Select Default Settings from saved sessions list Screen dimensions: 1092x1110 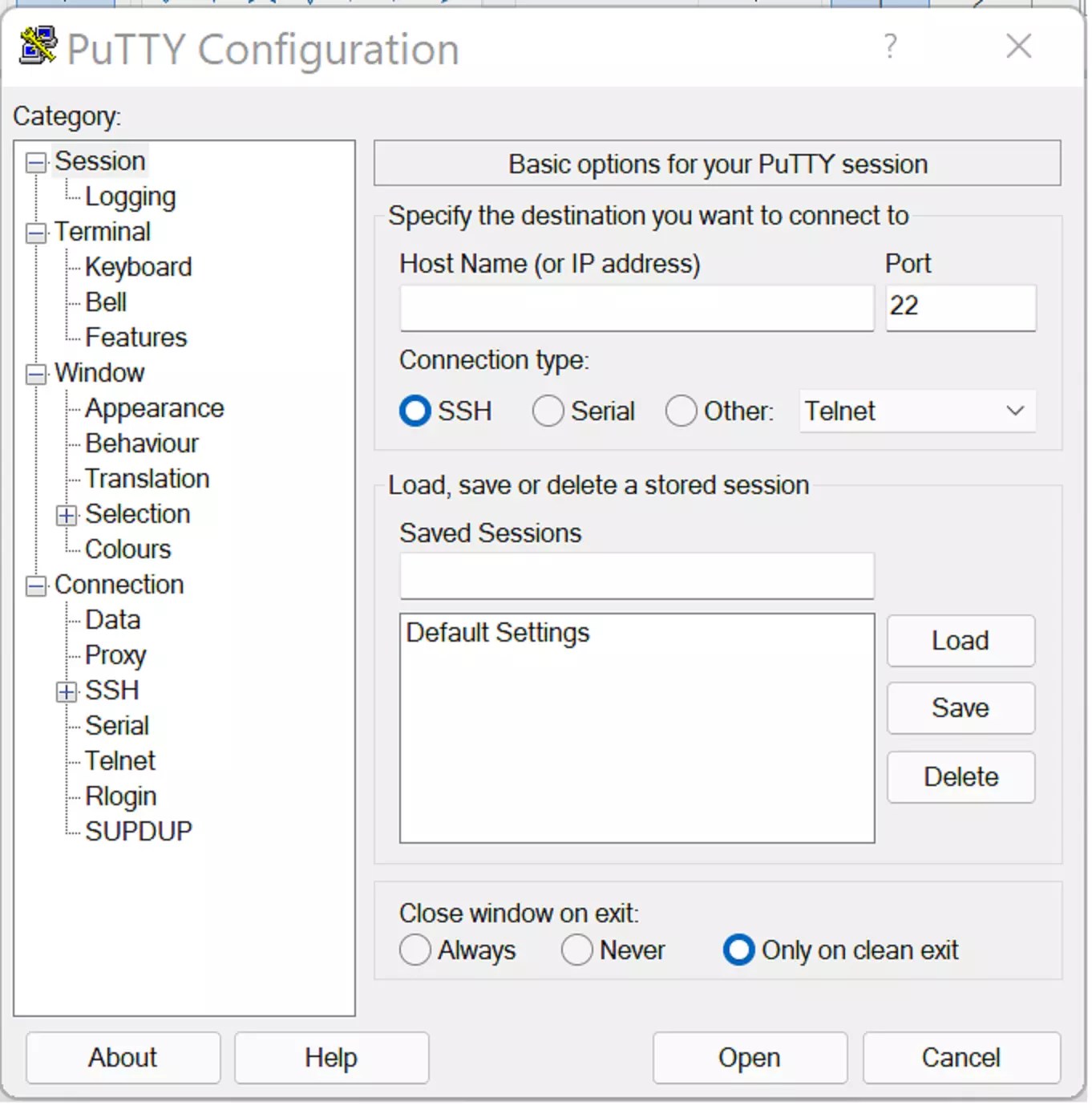coord(498,633)
